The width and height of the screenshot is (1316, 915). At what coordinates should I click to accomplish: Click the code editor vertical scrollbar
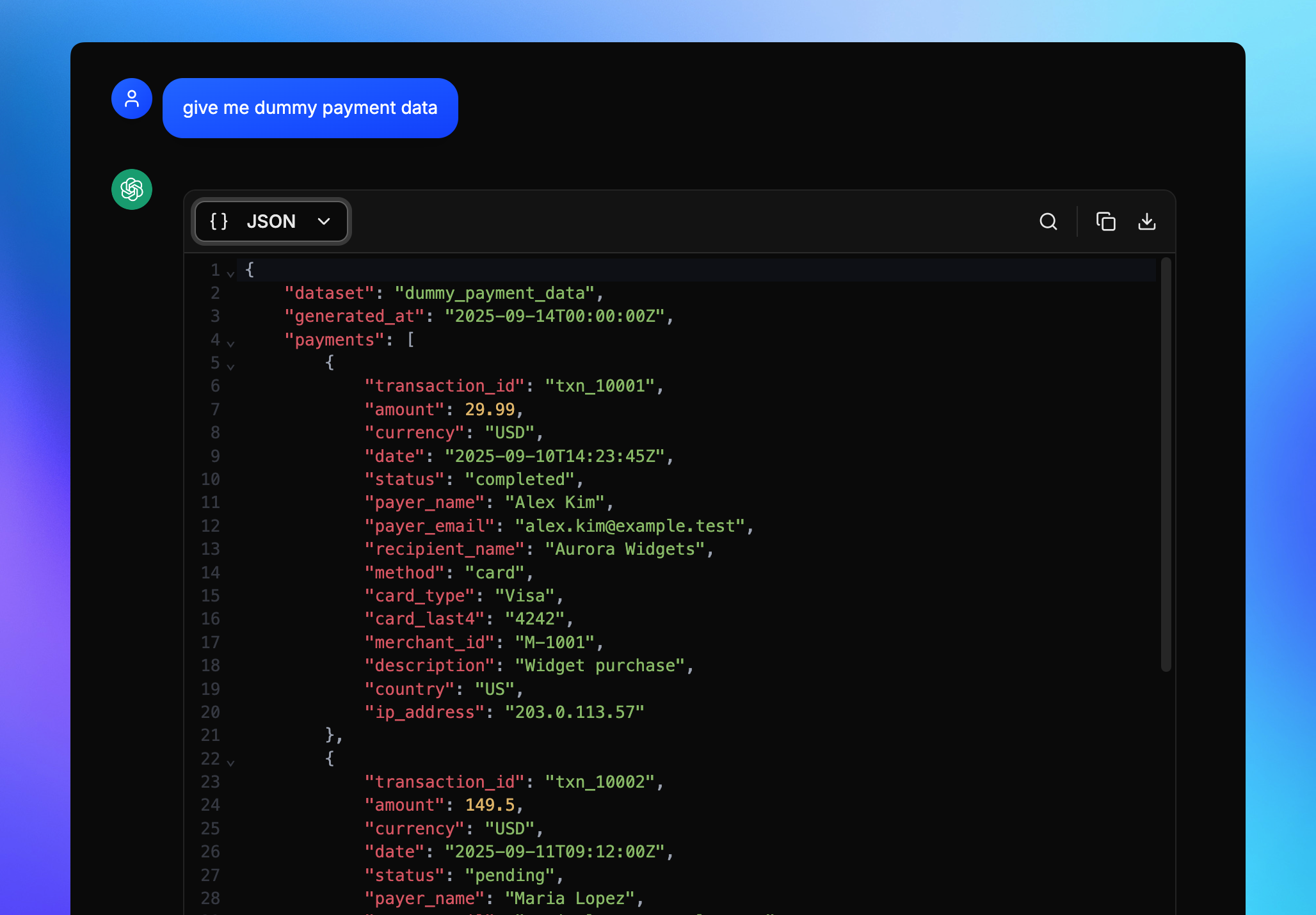[1166, 464]
